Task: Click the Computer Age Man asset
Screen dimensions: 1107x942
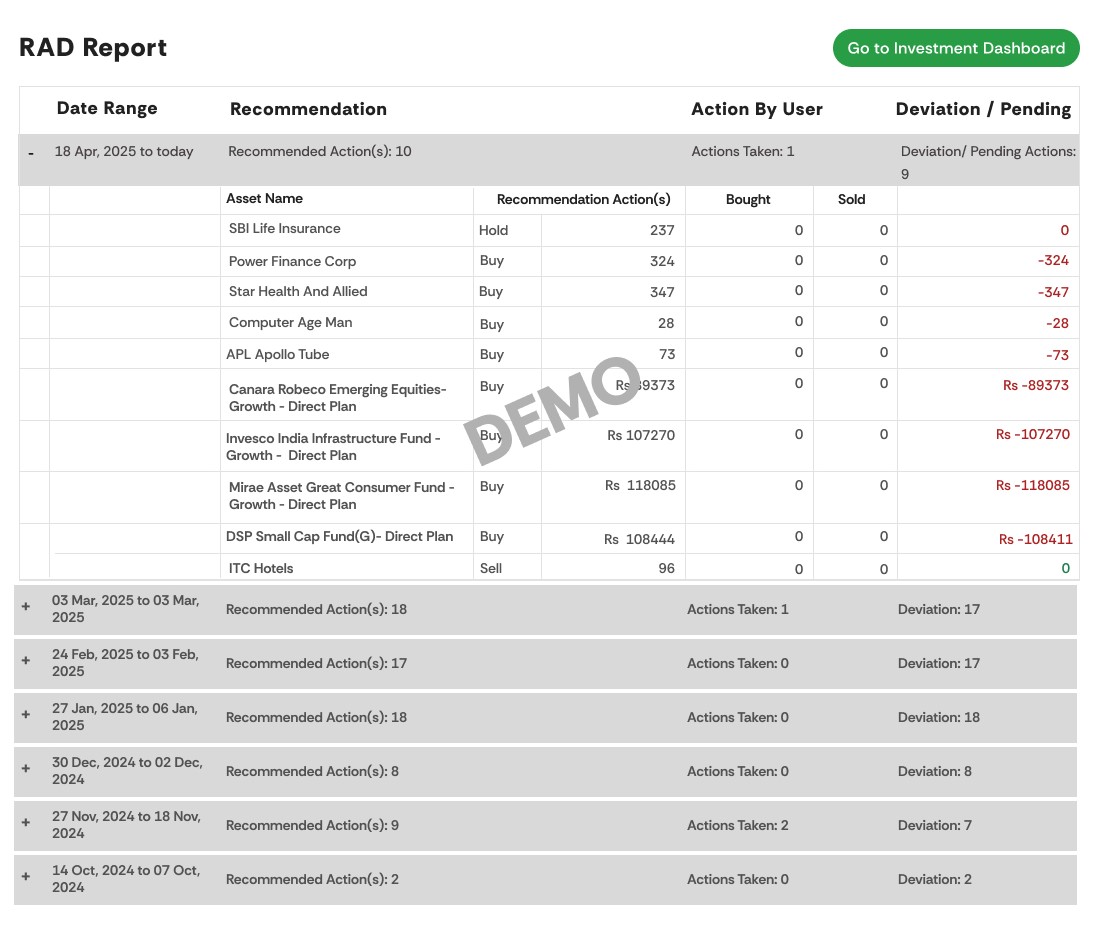Action: tap(290, 323)
